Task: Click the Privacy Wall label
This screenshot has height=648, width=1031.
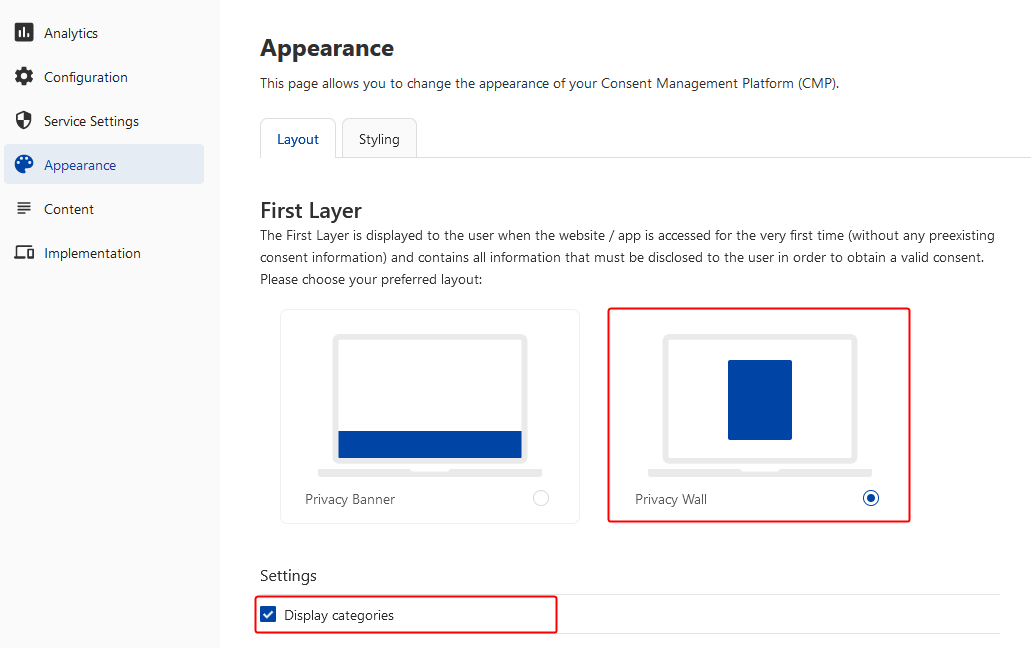Action: [671, 499]
